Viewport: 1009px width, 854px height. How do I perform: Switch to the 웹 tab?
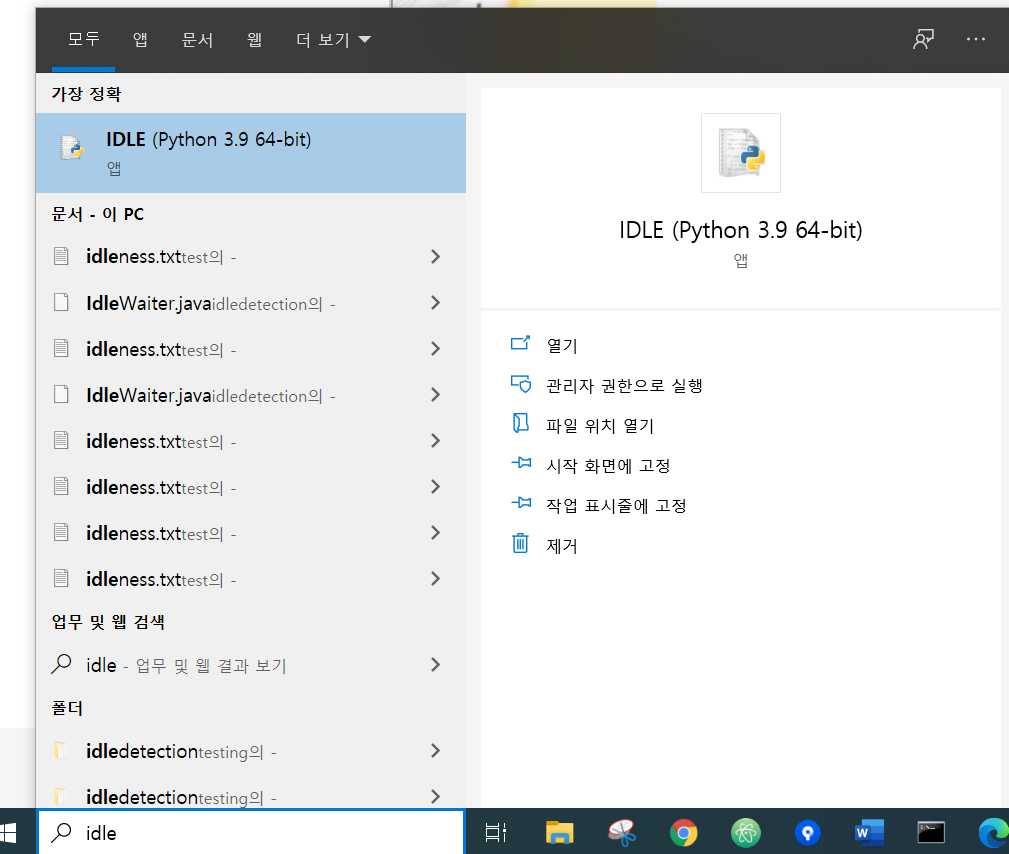click(254, 40)
